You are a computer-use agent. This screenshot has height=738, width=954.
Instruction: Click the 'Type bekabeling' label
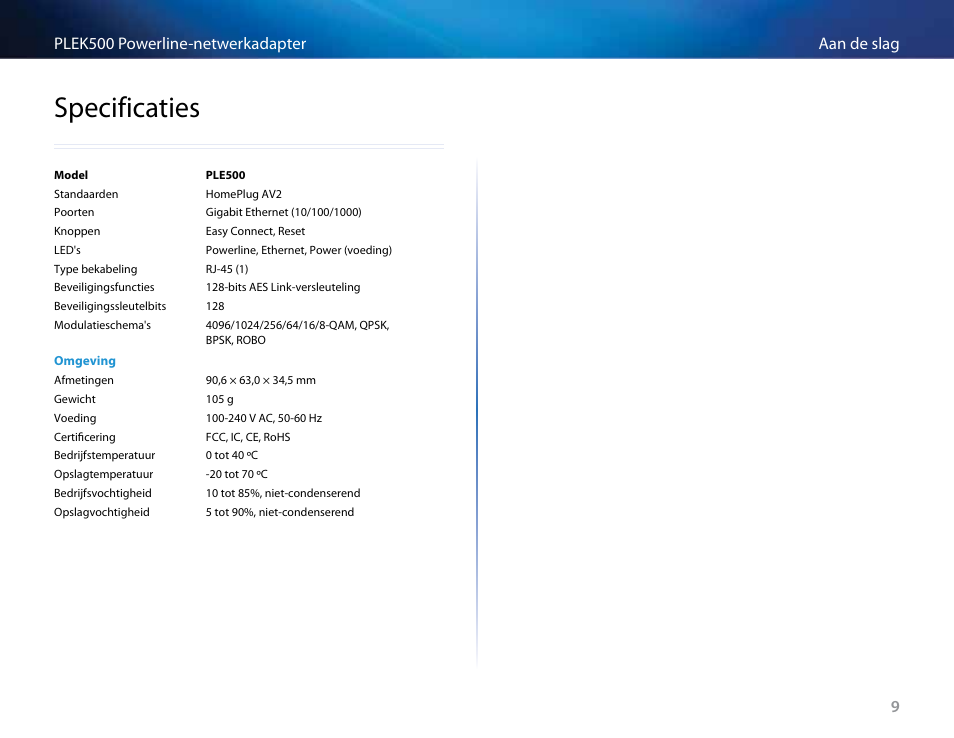[x=96, y=269]
